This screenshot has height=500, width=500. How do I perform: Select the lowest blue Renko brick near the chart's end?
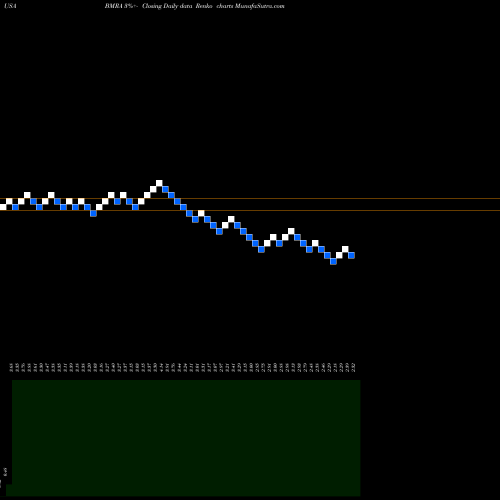[333, 261]
